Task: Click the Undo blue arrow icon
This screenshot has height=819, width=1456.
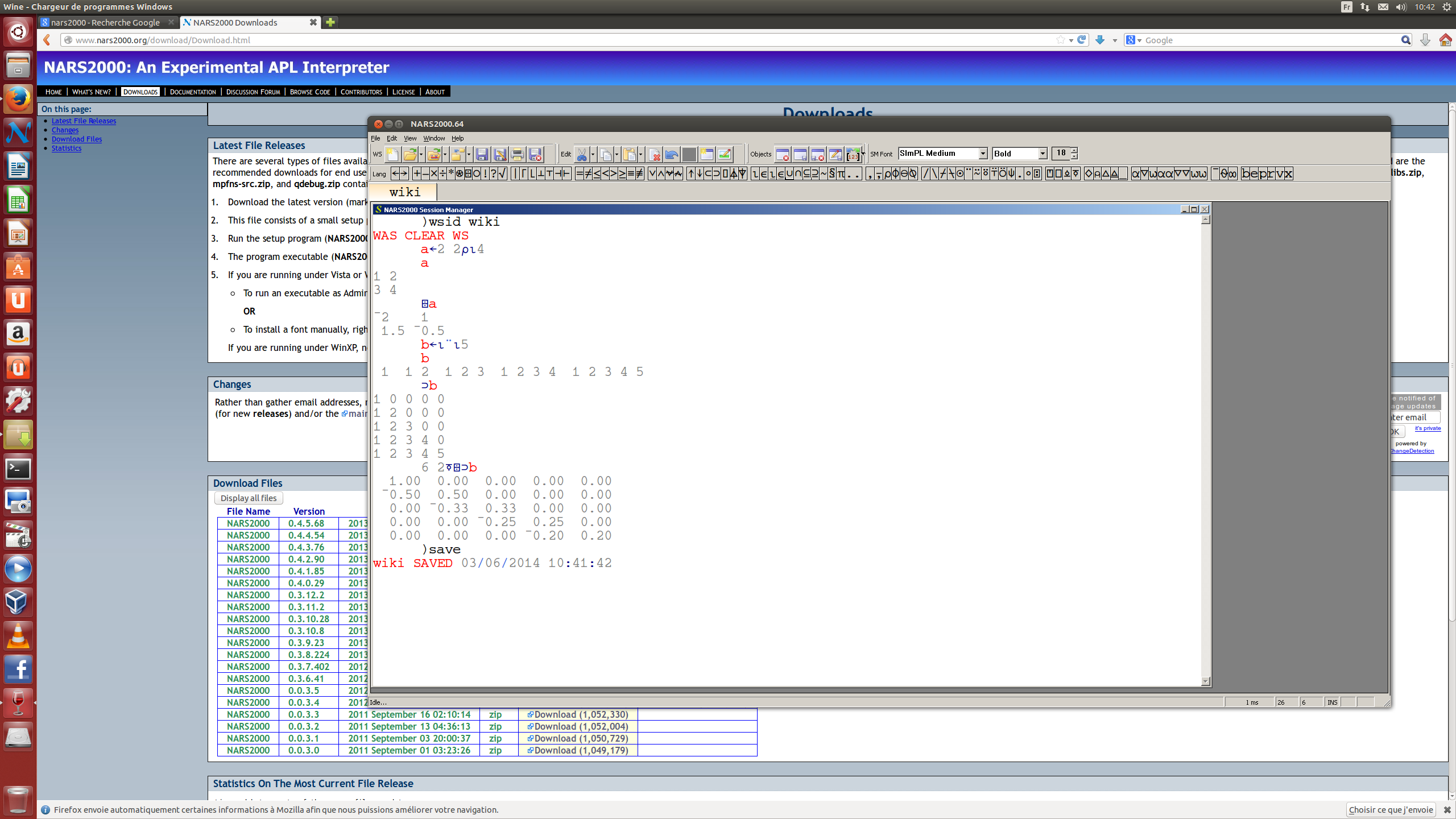Action: [672, 154]
